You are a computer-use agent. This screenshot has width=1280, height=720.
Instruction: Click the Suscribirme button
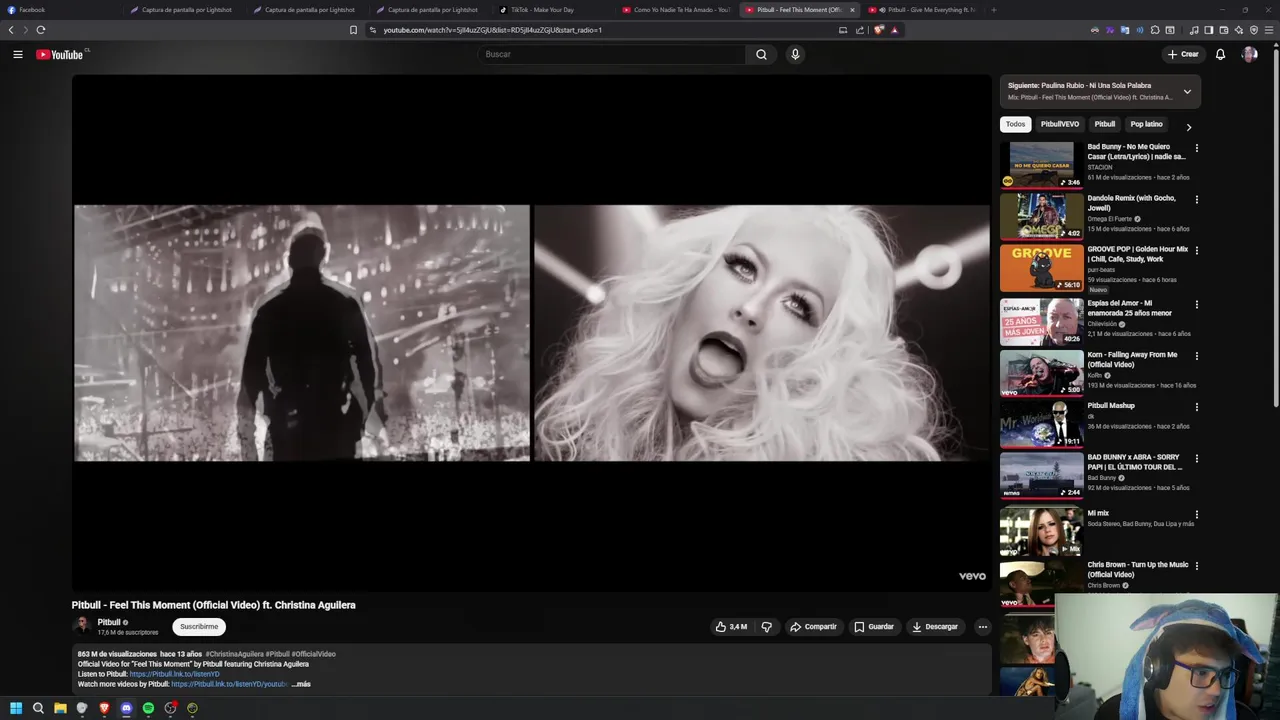coord(199,627)
